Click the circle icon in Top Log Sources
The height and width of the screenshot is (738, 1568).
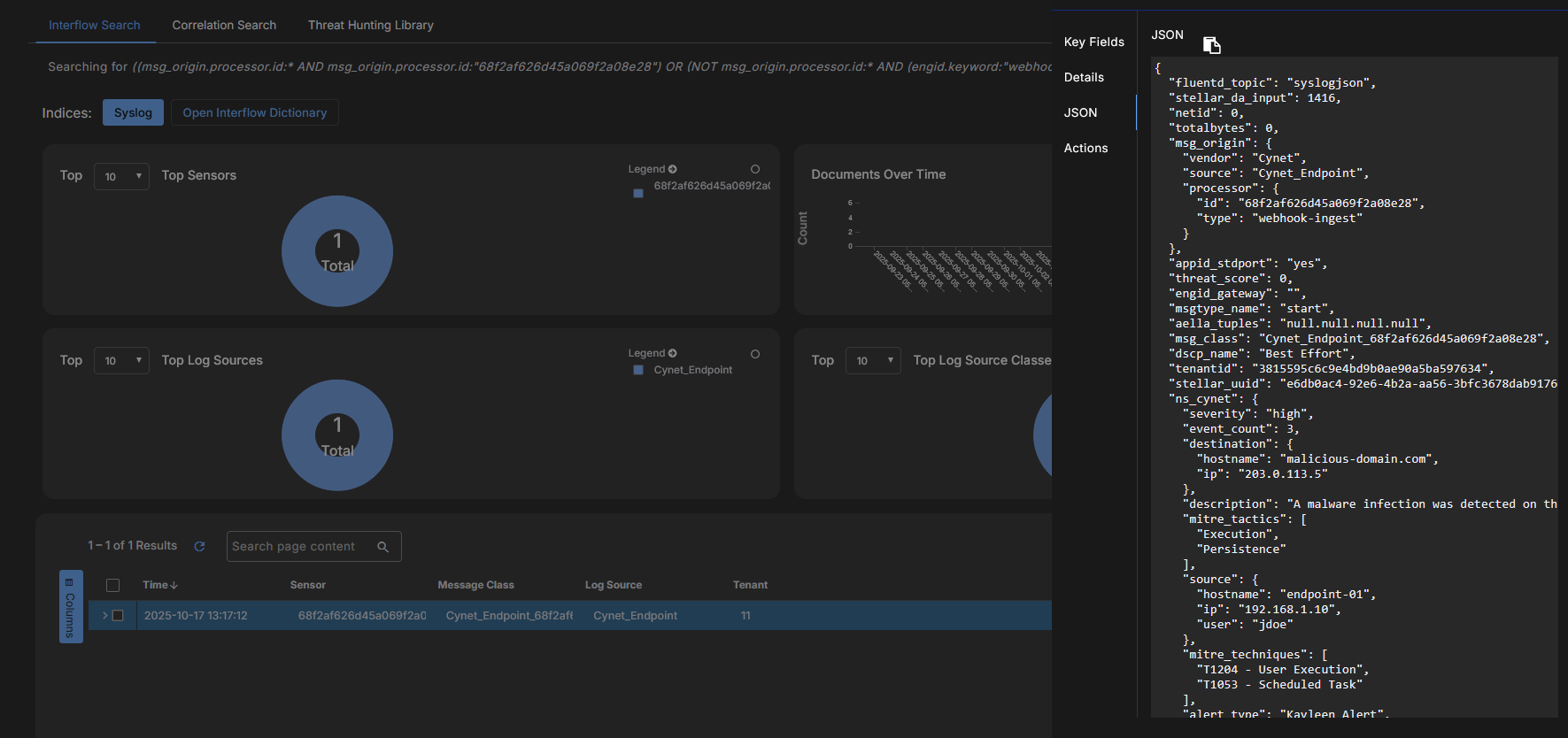click(x=755, y=354)
